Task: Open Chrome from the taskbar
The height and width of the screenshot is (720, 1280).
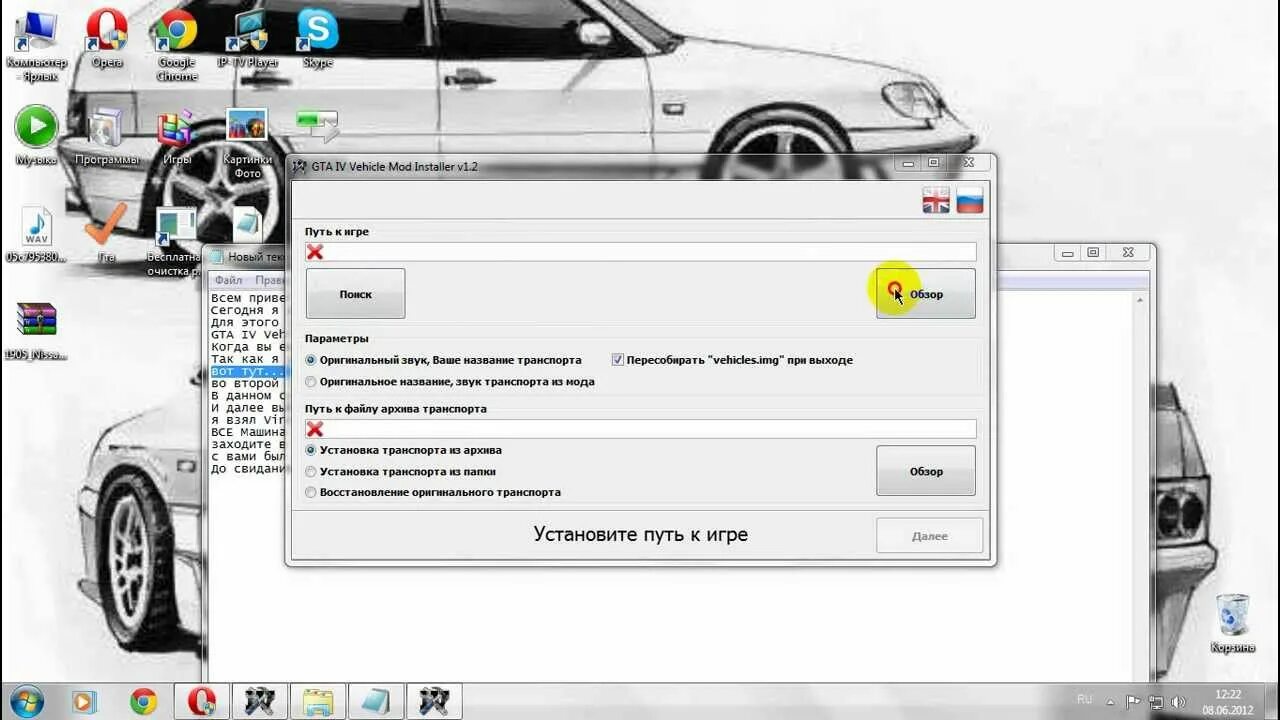Action: click(x=143, y=701)
